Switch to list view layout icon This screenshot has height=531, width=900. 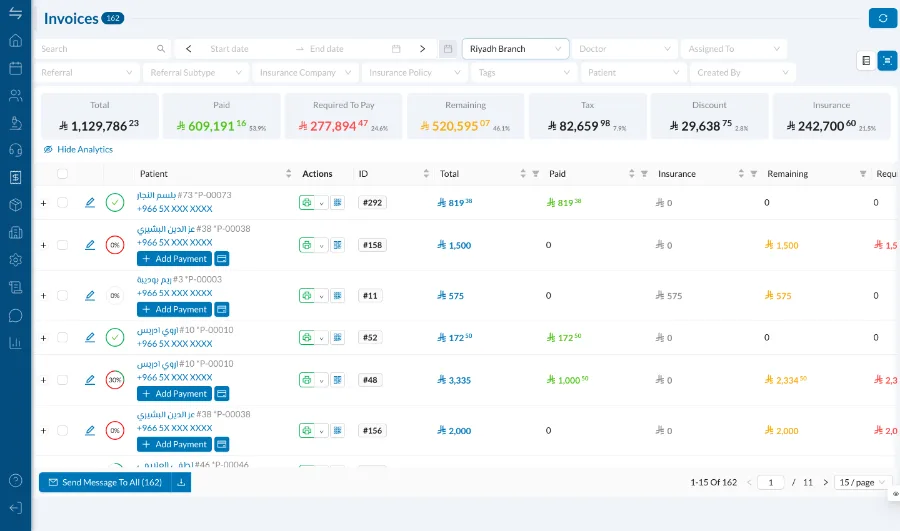tap(866, 60)
